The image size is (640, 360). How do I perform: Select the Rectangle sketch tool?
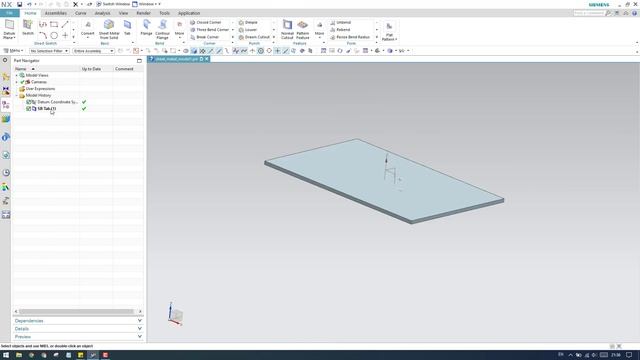54,24
